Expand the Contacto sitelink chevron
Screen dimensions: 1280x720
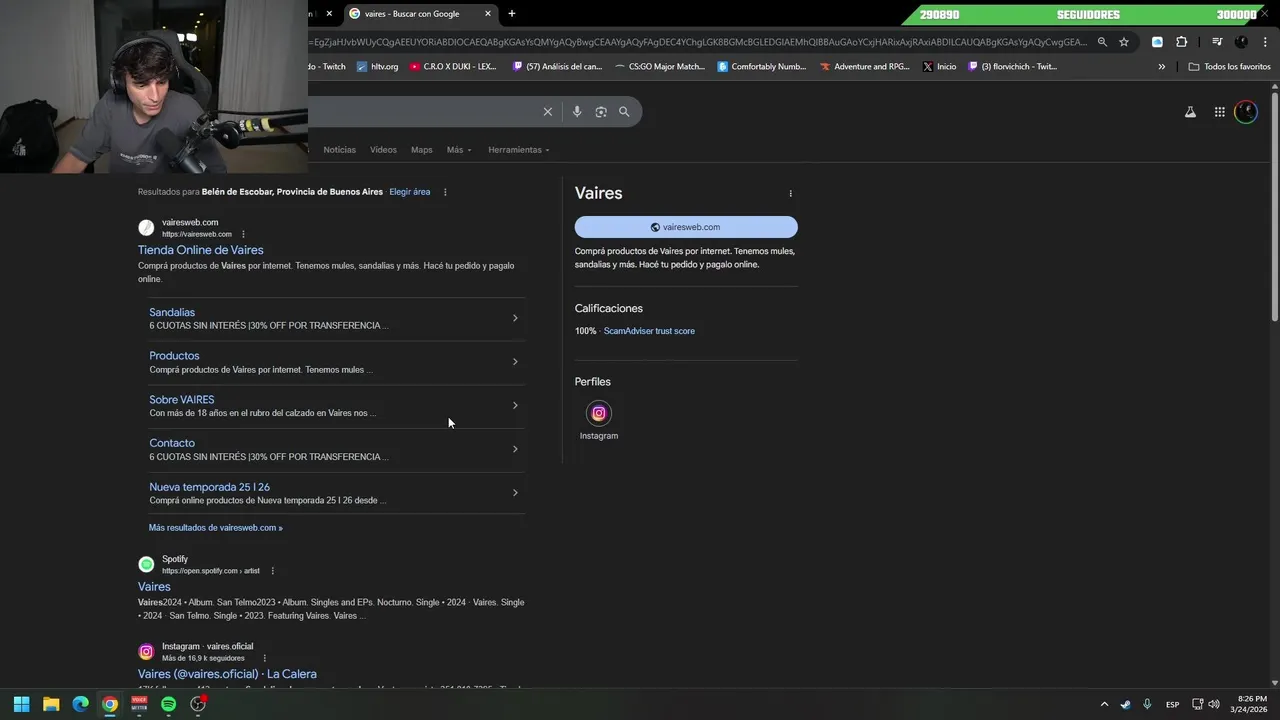coord(515,449)
